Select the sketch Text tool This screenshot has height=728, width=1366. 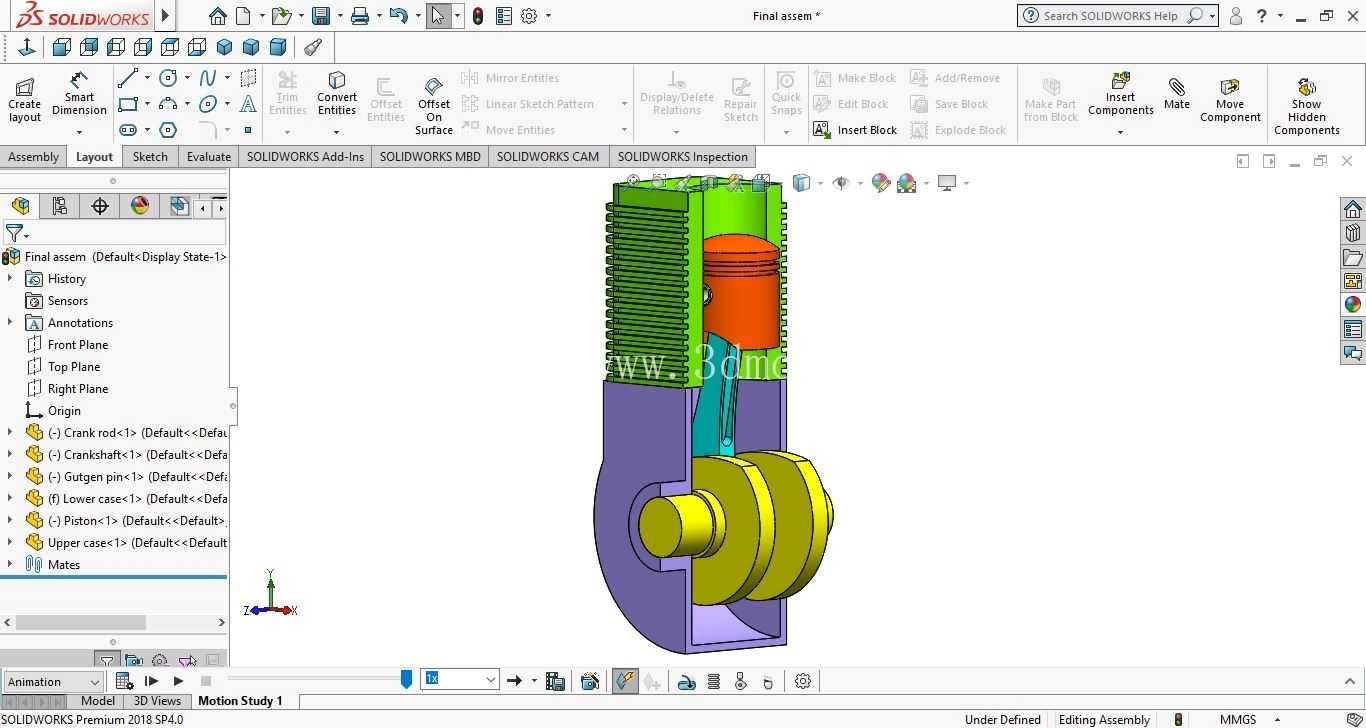pos(248,104)
